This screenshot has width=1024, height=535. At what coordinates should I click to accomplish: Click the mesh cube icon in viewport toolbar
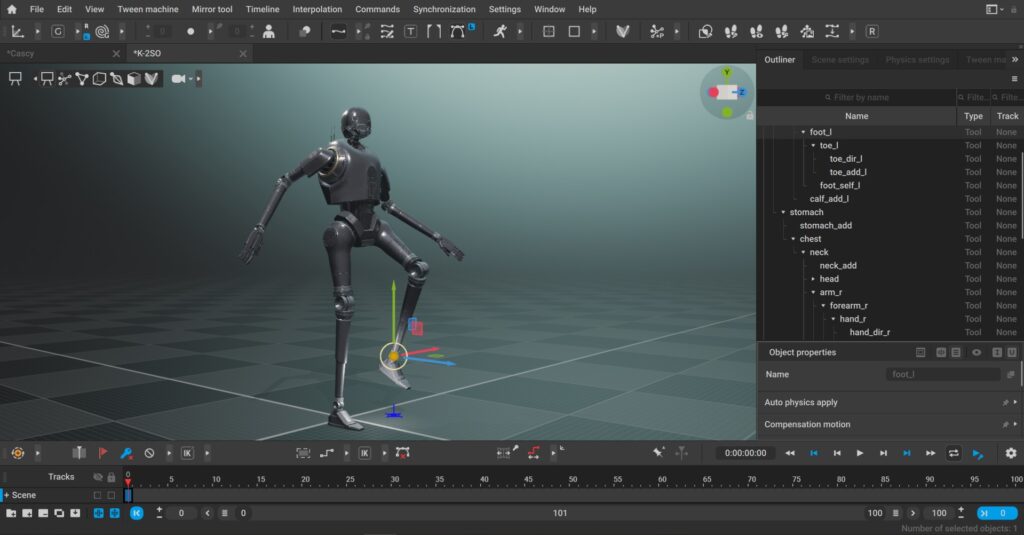[x=134, y=79]
